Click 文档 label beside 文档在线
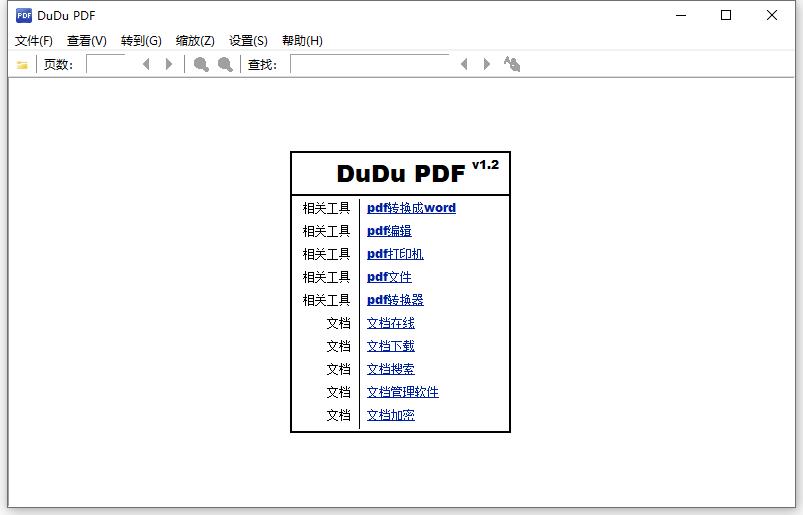 339,324
